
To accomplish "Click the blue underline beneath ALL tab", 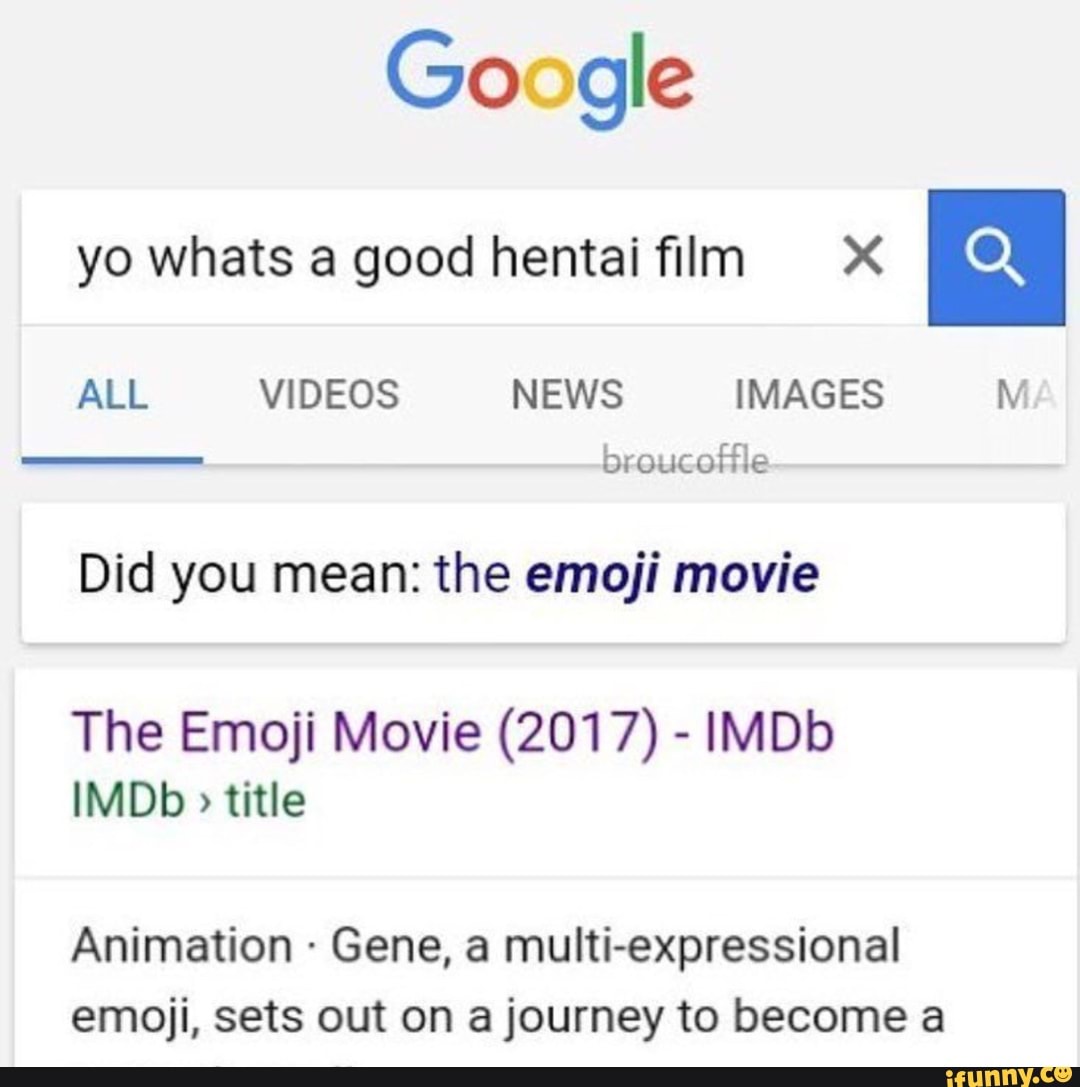I will [112, 460].
